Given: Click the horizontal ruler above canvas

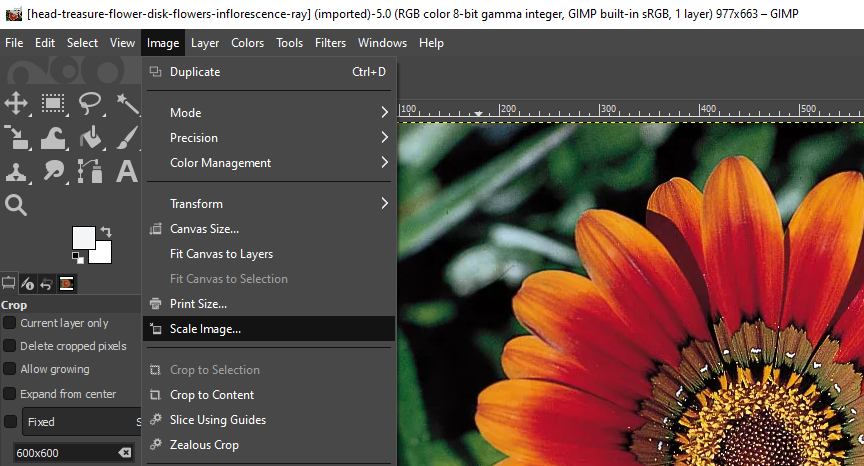Looking at the screenshot, I should [x=630, y=109].
